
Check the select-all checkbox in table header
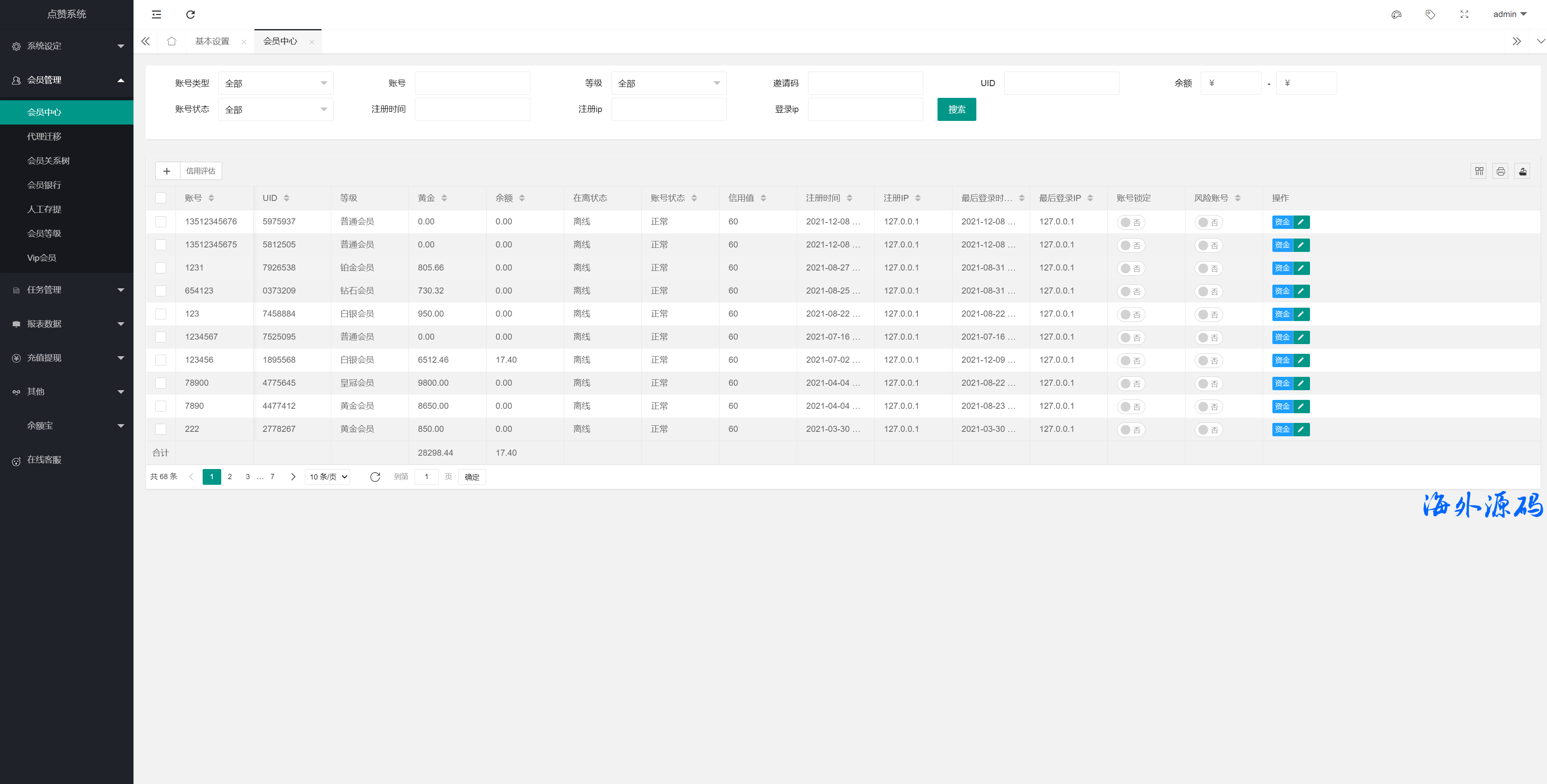pos(160,198)
